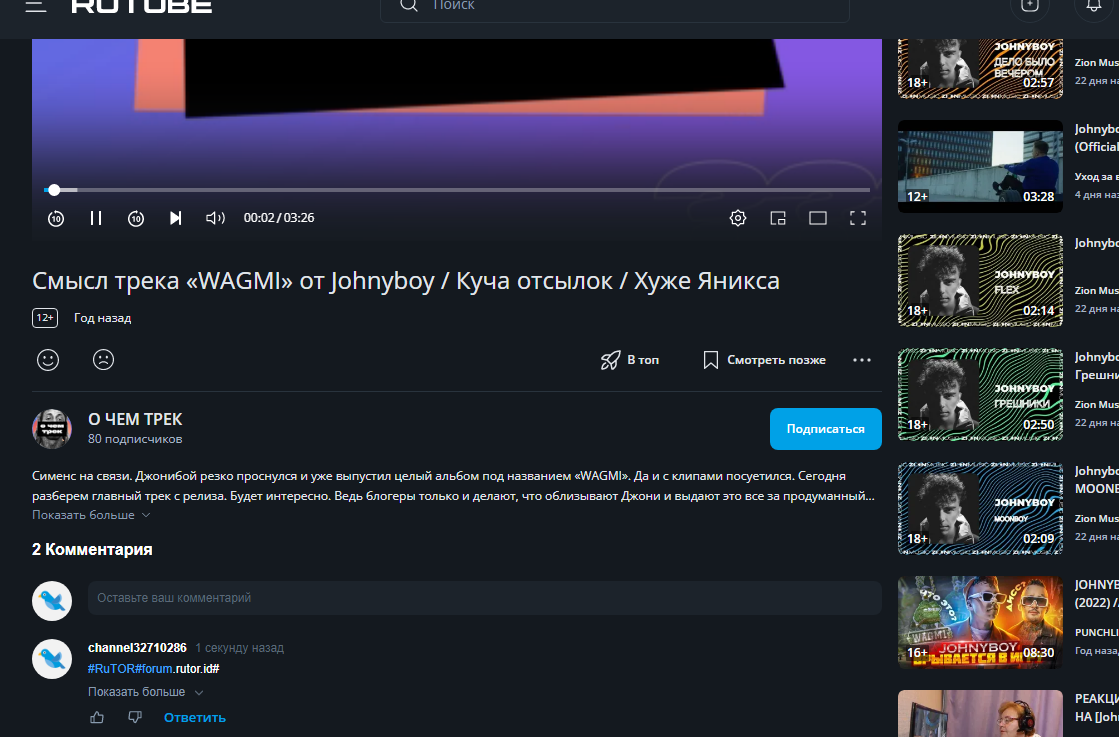Open the Johnyboy MOONBOY video thumbnail
This screenshot has width=1119, height=737.
(x=980, y=509)
